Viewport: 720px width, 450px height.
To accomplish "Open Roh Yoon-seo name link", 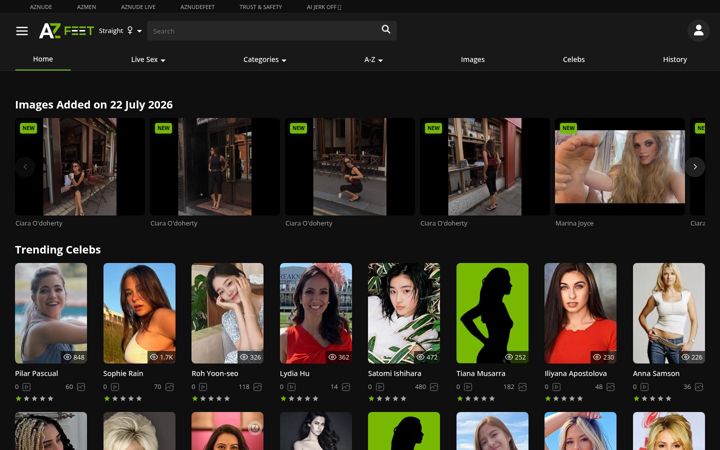I will [215, 373].
